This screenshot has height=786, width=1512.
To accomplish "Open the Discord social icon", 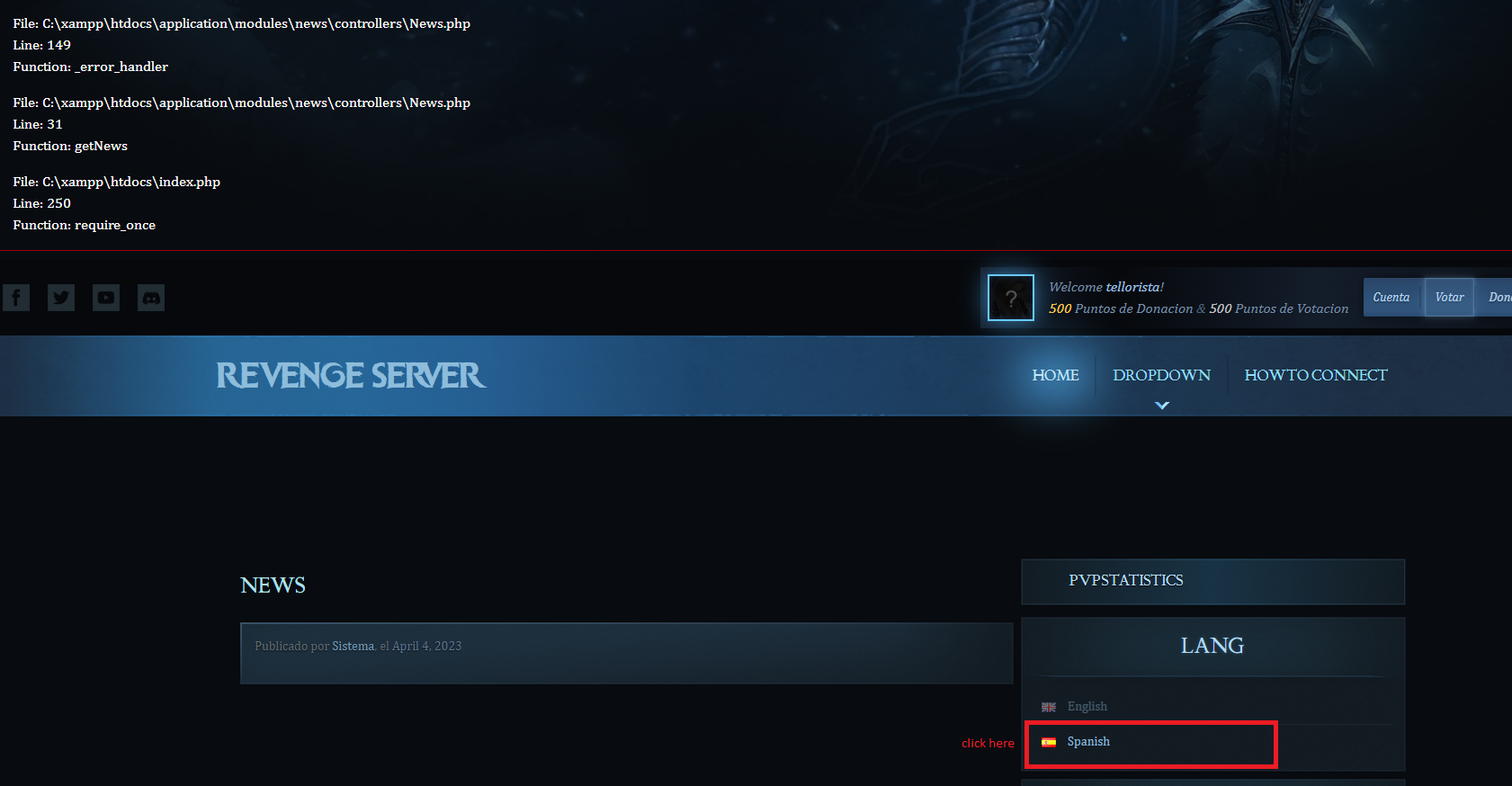I will [151, 298].
